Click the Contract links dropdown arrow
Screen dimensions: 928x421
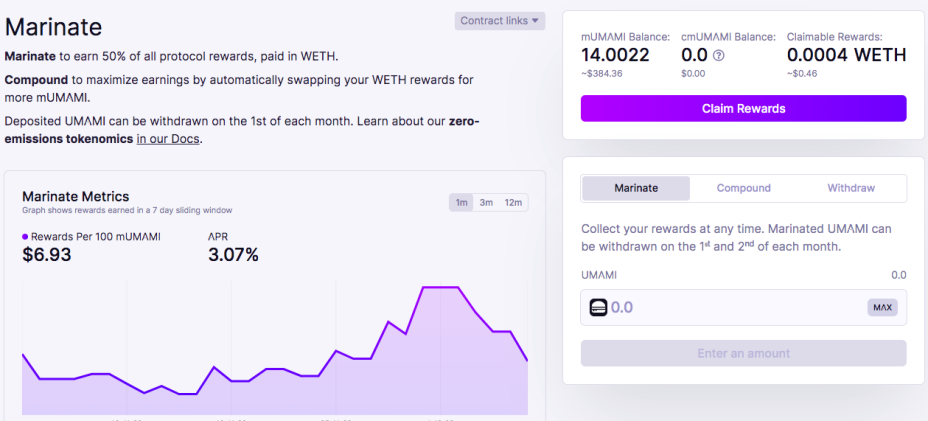click(x=535, y=21)
